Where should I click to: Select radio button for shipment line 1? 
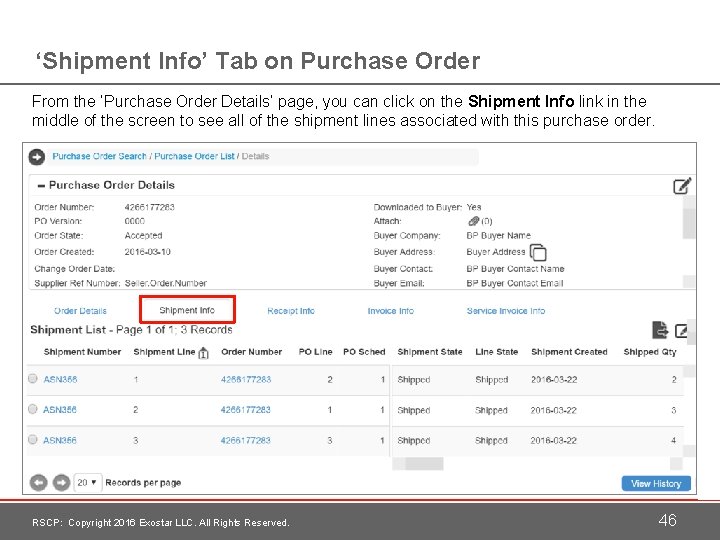click(33, 378)
